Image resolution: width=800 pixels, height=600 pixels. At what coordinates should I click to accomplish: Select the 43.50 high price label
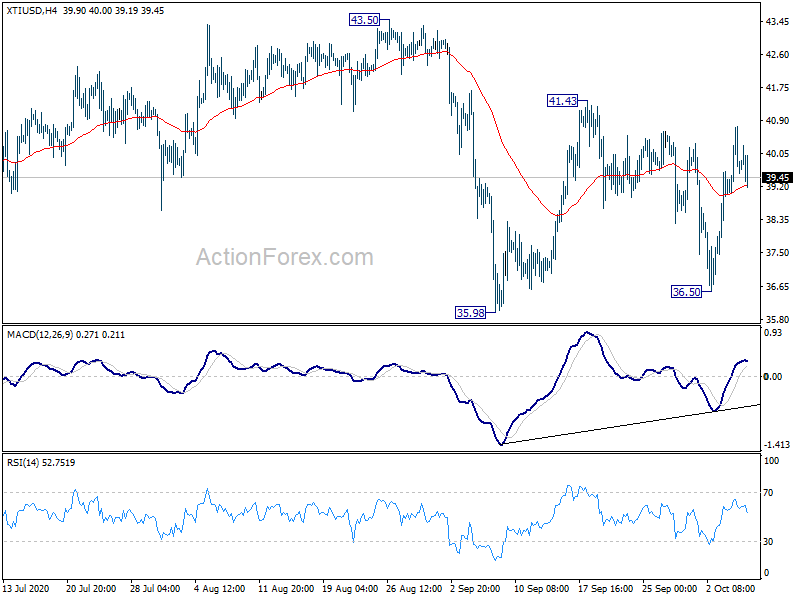364,20
